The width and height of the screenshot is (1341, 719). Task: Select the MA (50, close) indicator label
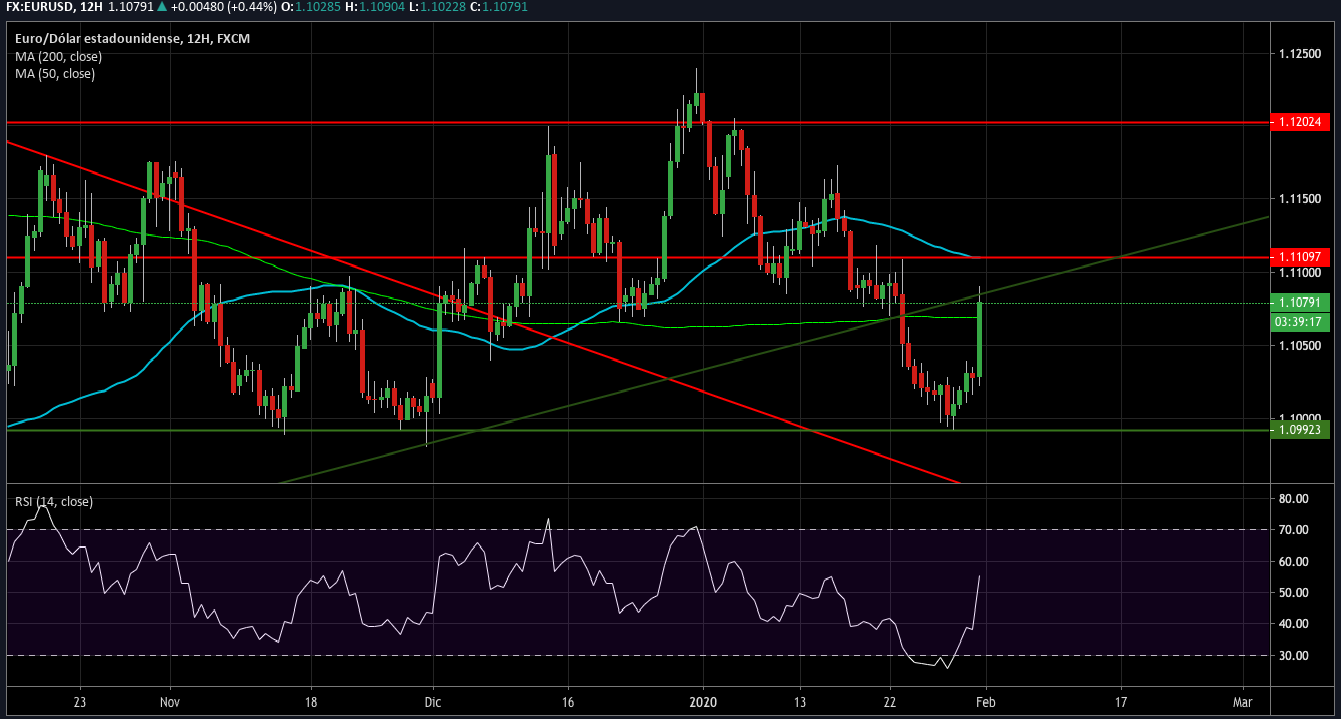click(x=55, y=74)
